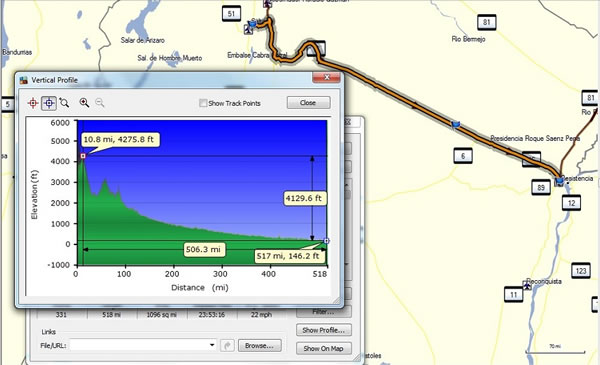Click the greyed zoom out magnifier icon

tap(99, 103)
